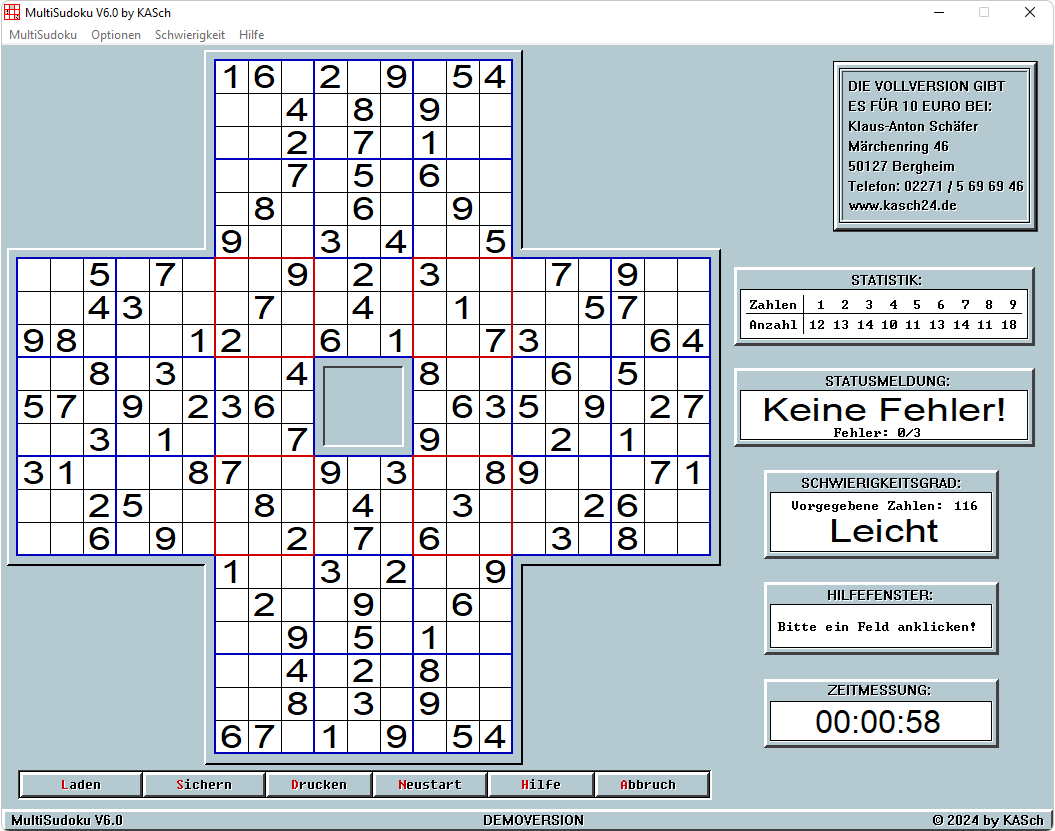1055x831 pixels.
Task: Open the Optionen menu
Action: [116, 34]
